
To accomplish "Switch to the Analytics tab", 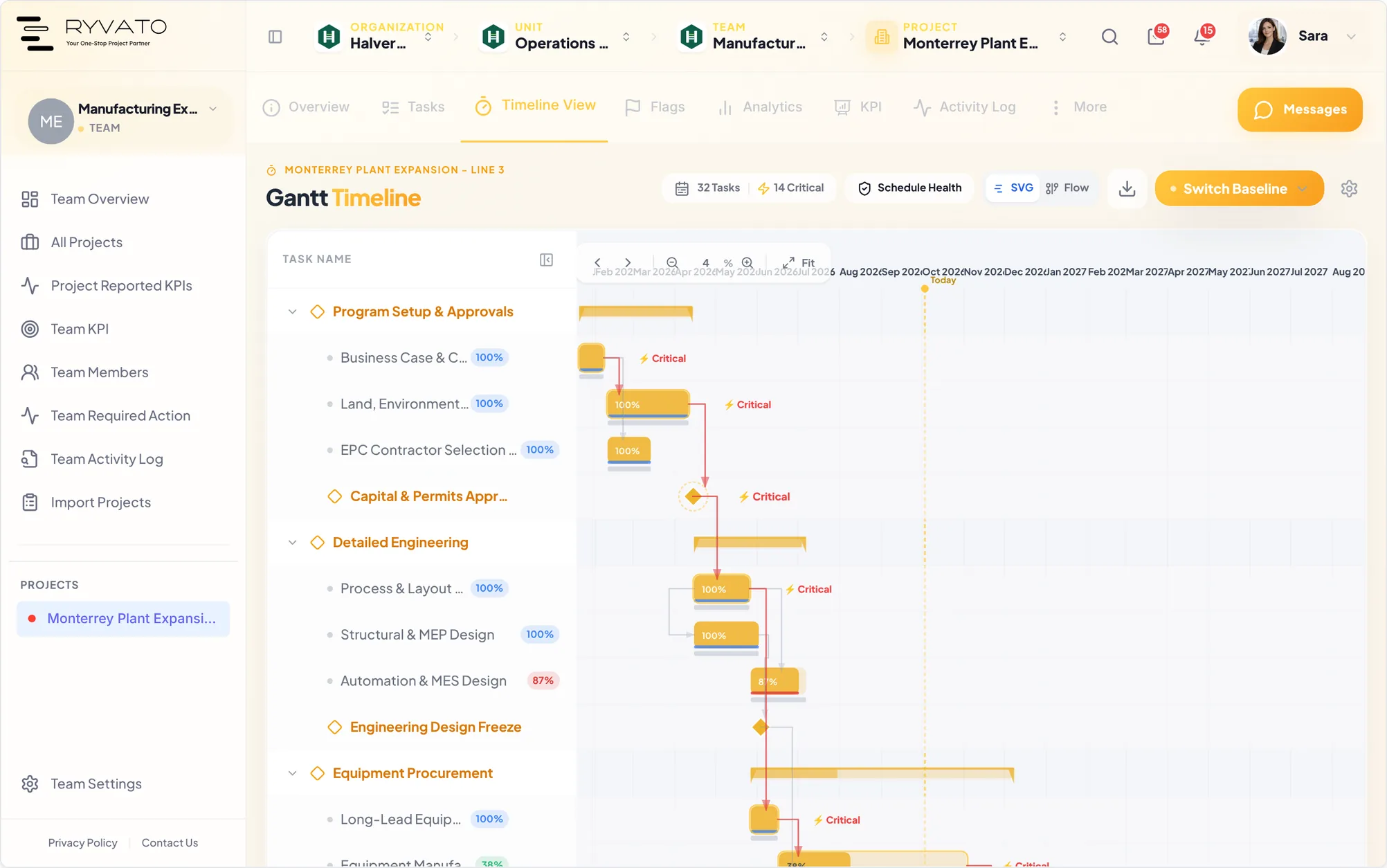I will click(x=760, y=107).
